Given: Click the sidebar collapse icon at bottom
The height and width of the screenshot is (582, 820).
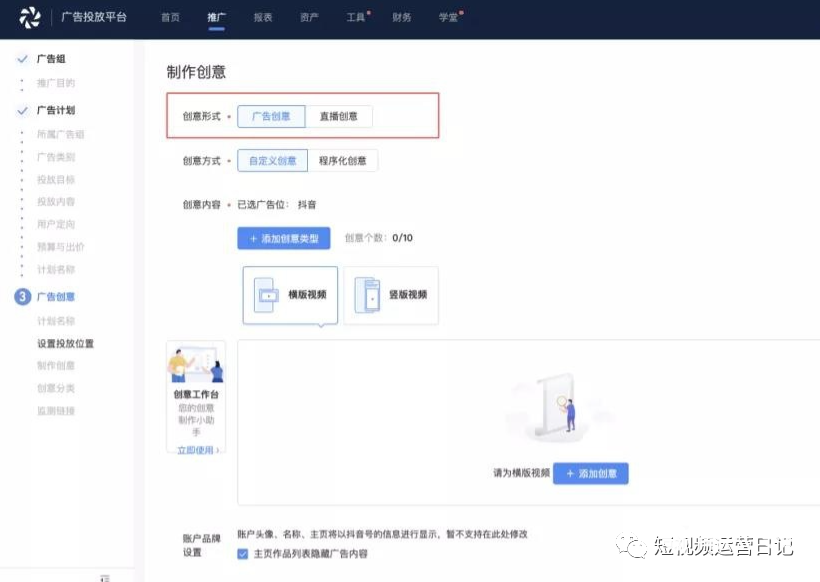Looking at the screenshot, I should click(x=105, y=577).
